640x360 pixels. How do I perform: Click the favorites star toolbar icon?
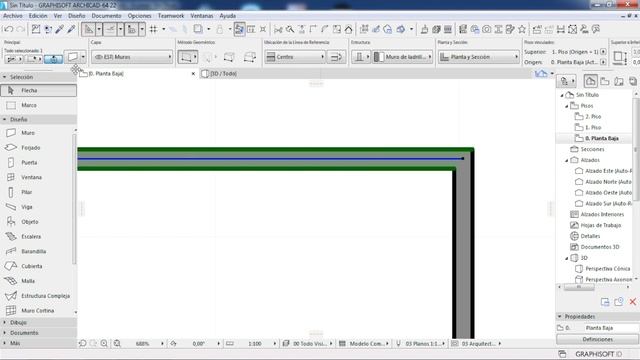click(x=522, y=29)
